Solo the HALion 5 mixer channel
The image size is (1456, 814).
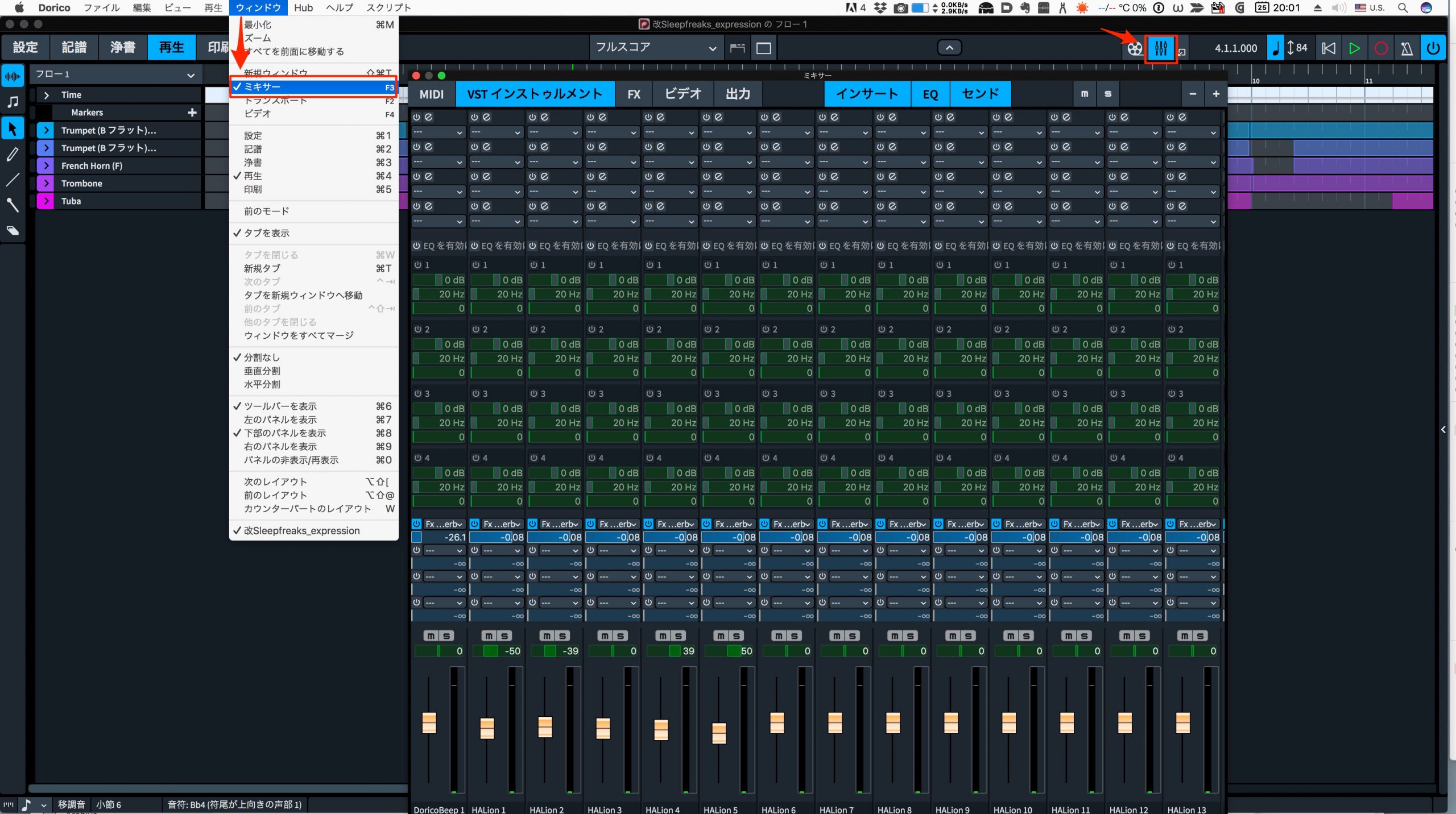pos(736,636)
